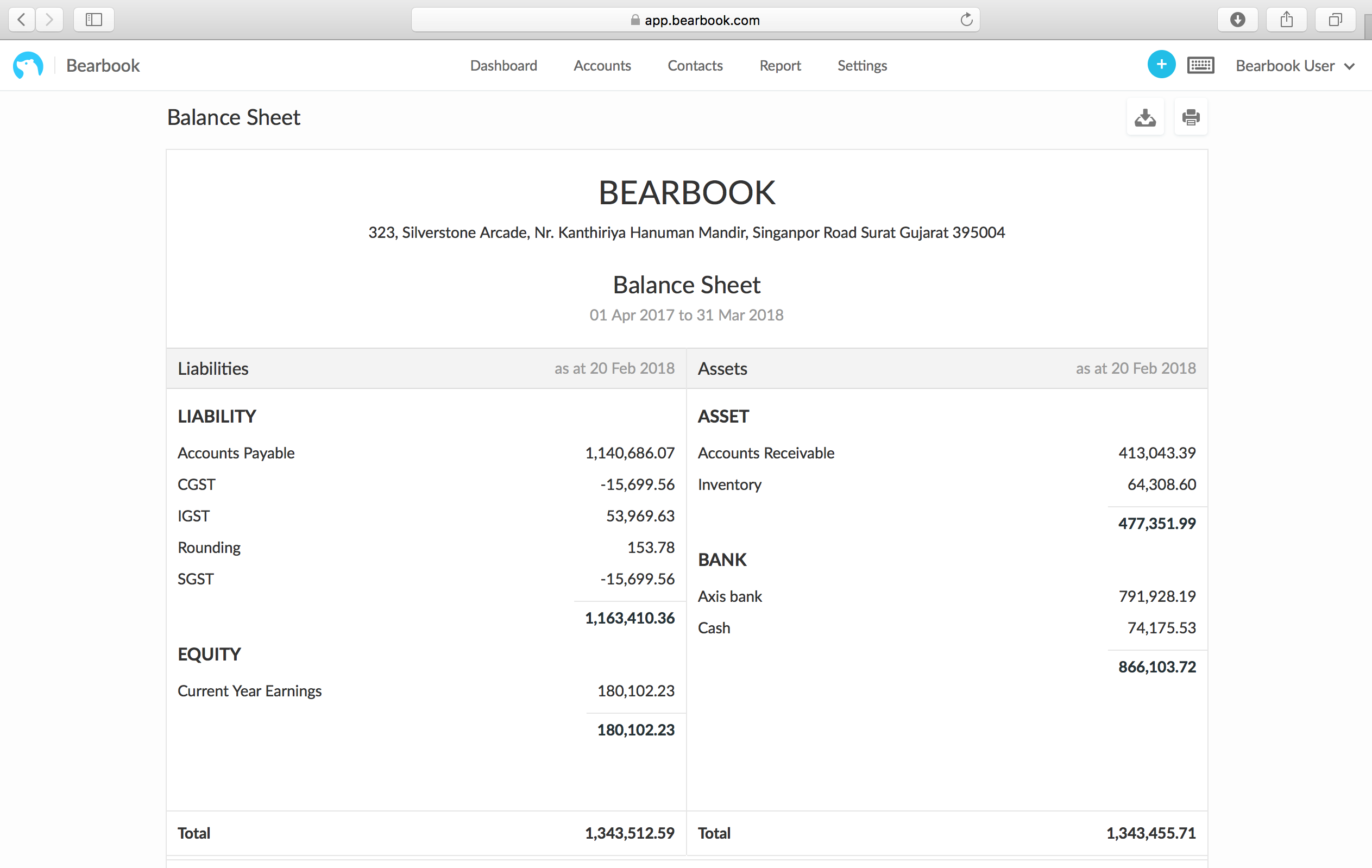This screenshot has width=1372, height=868.
Task: Click the 1,140,686.07 amount
Action: coord(630,453)
